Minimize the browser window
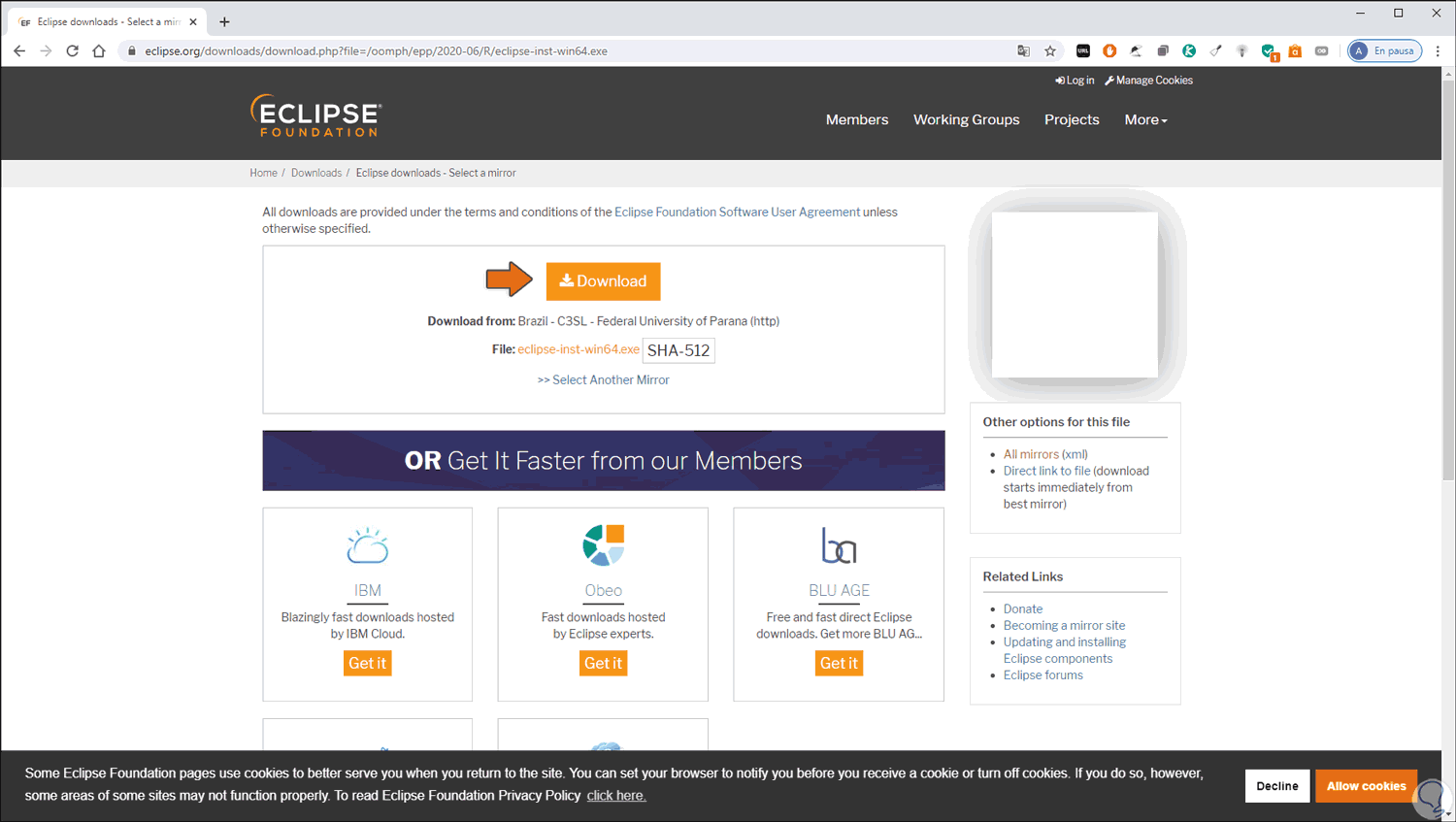This screenshot has width=1456, height=822. coord(1361,13)
